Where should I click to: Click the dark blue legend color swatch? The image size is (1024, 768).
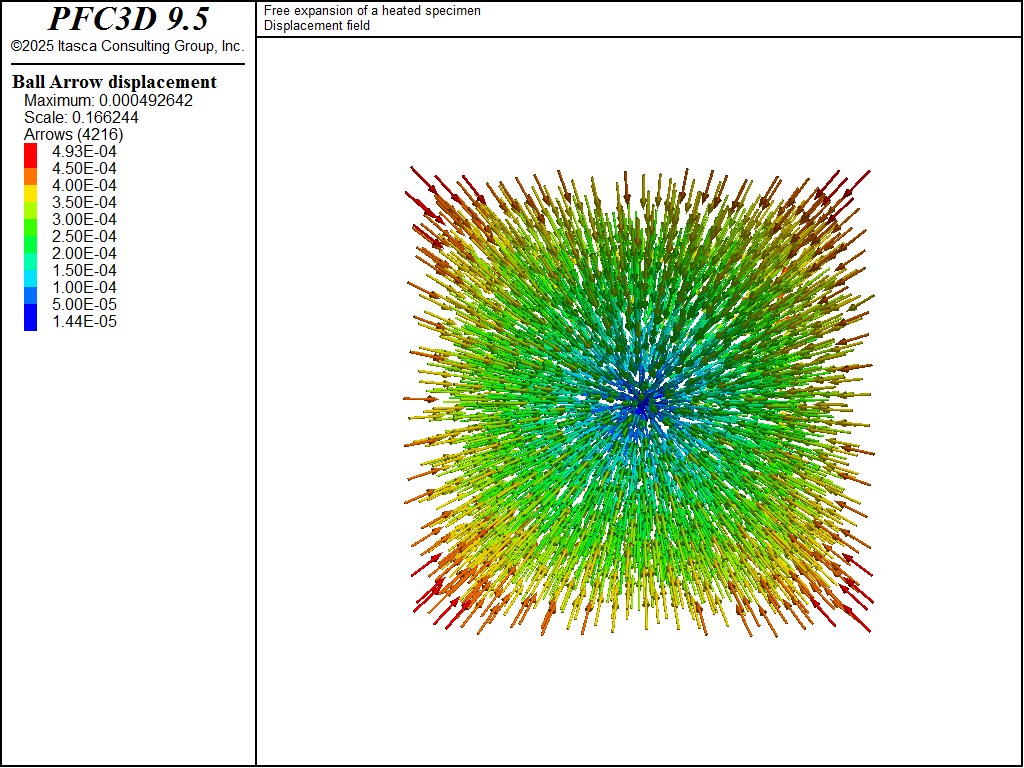(31, 317)
